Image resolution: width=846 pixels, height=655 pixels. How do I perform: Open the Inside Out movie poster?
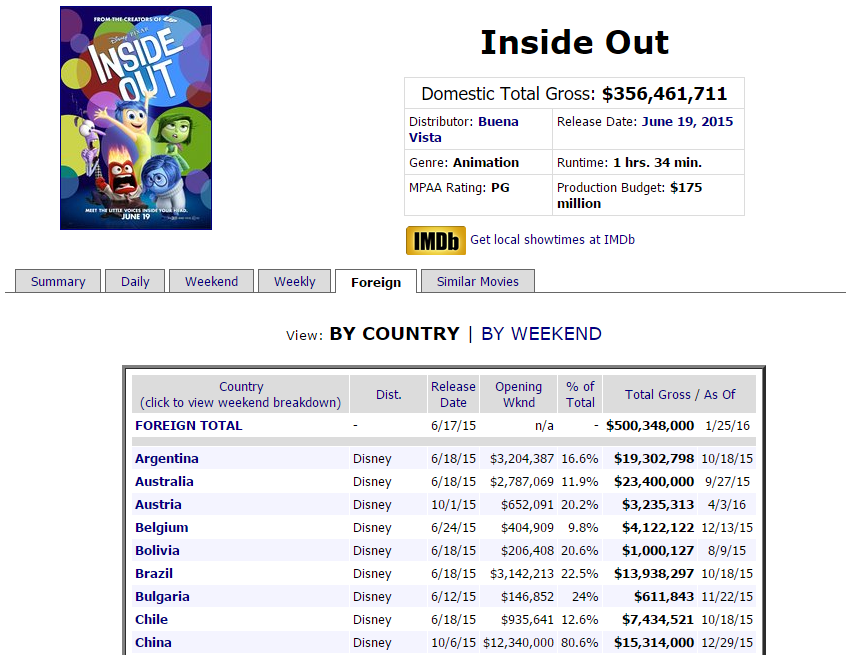(x=136, y=118)
